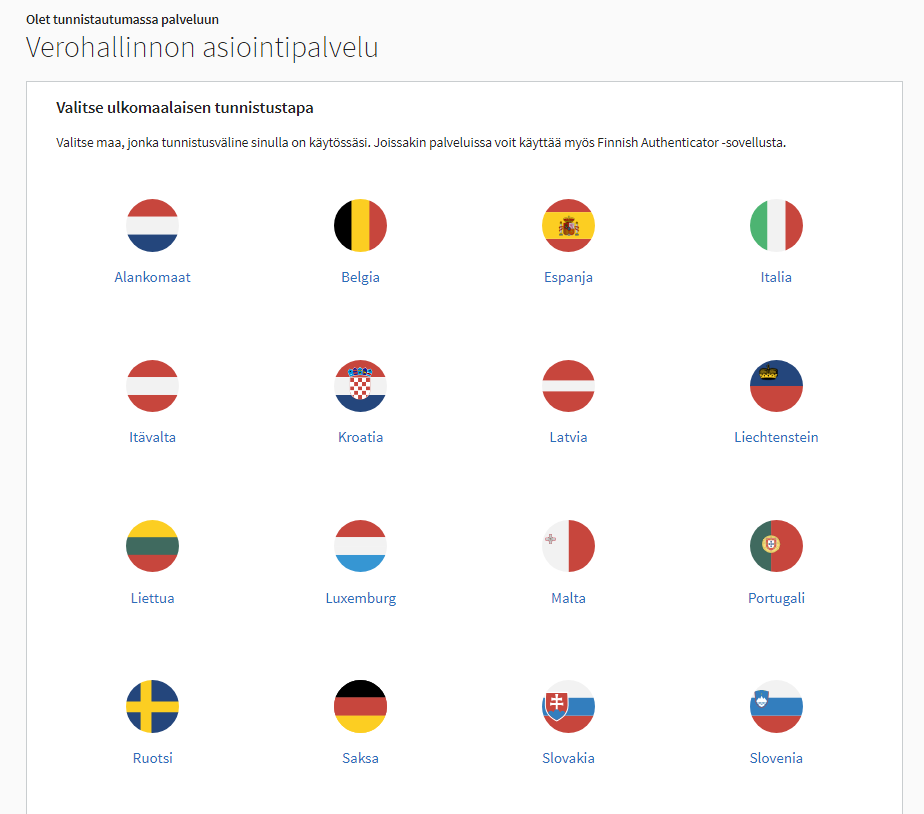Select the Germany flag icon
This screenshot has height=814, width=924.
click(x=360, y=706)
